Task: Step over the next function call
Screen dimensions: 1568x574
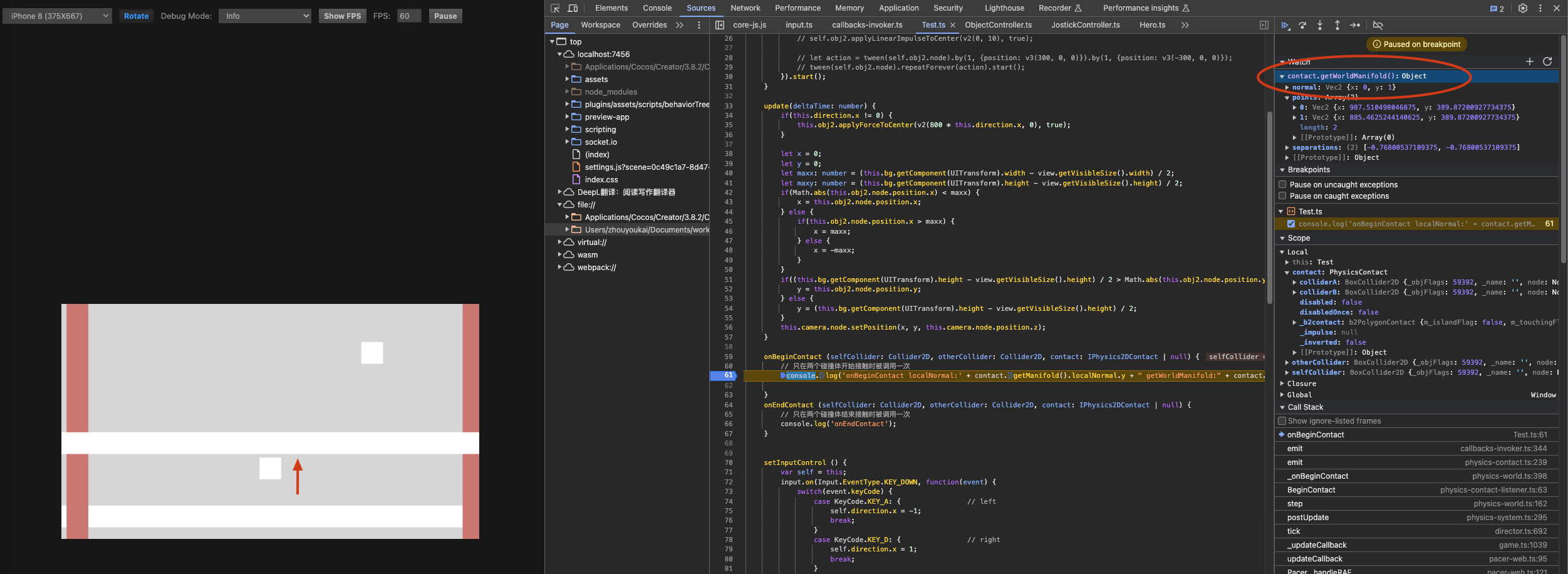Action: (1302, 25)
